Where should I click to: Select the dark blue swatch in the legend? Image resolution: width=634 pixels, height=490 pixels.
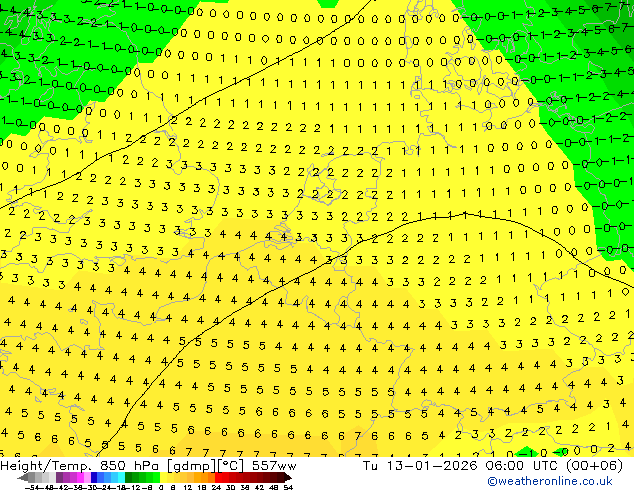pyautogui.click(x=94, y=478)
